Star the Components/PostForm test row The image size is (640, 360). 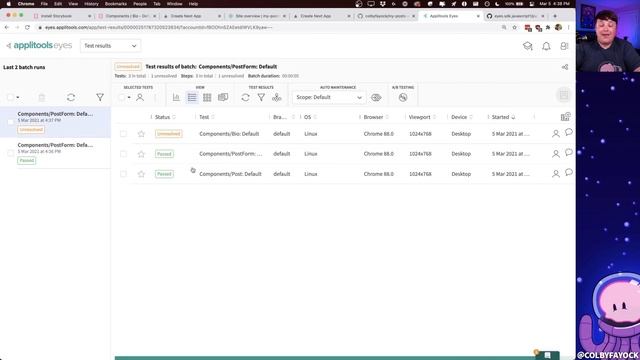coord(141,154)
